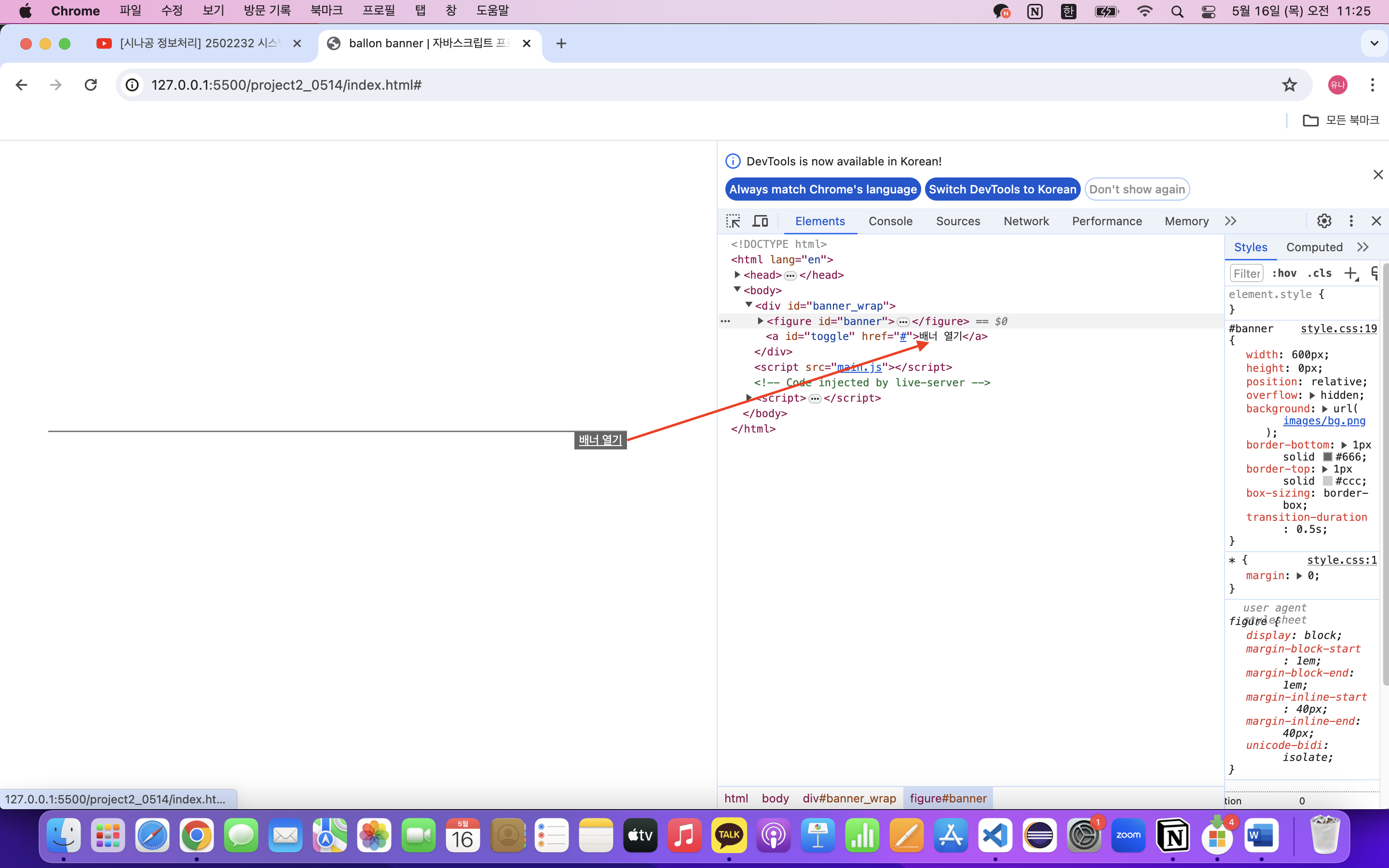Click the styles Filter input field
The height and width of the screenshot is (868, 1389).
pyautogui.click(x=1246, y=273)
